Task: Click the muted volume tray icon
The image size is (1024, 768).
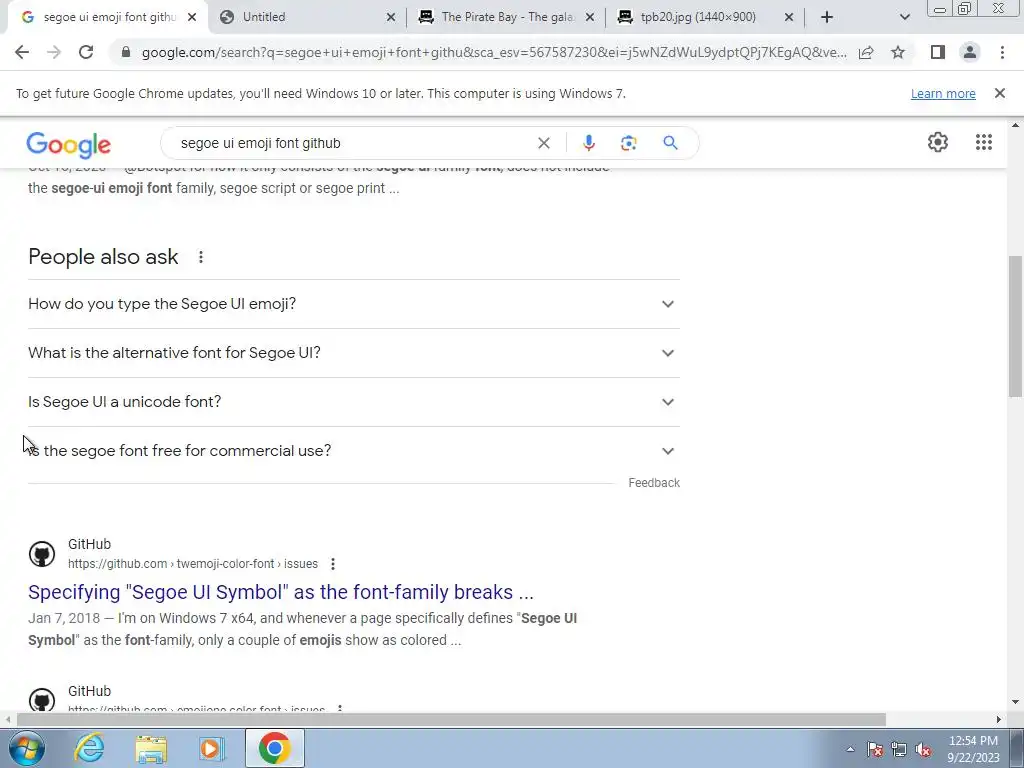Action: (923, 749)
